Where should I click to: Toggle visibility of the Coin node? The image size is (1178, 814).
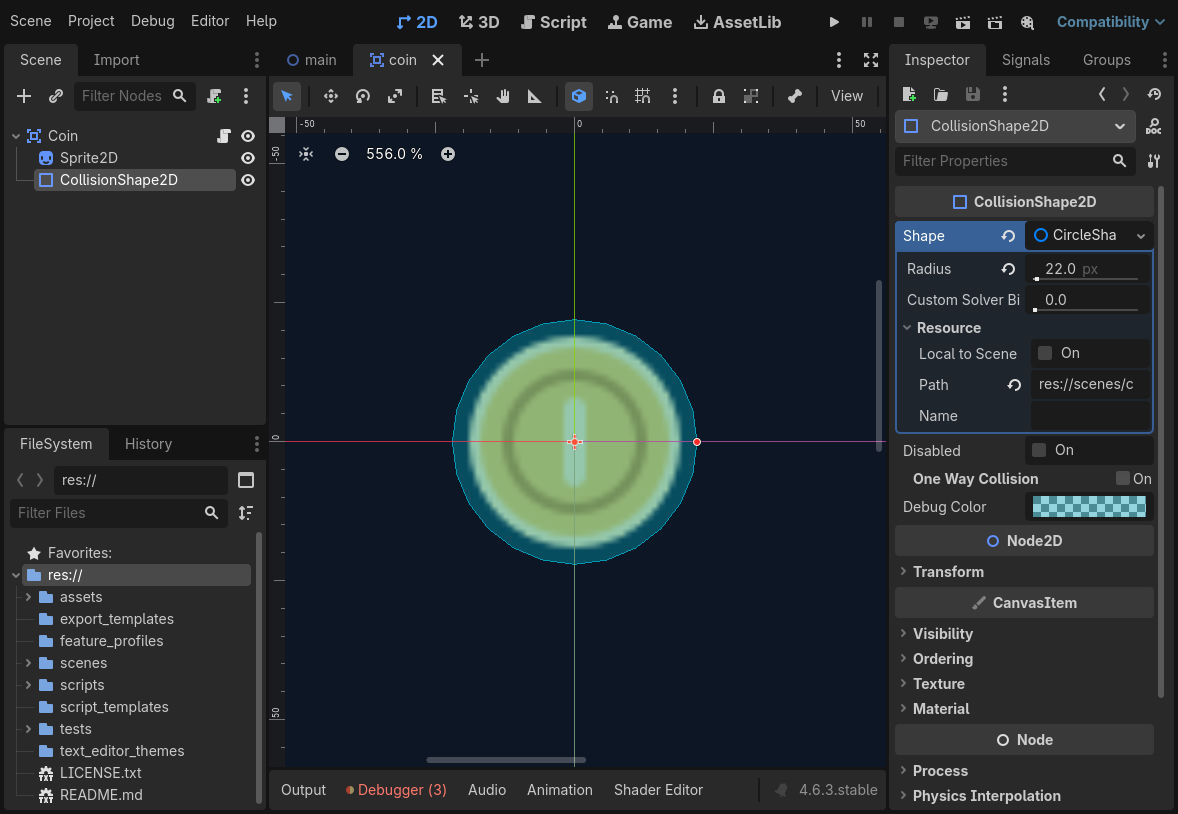(x=248, y=136)
